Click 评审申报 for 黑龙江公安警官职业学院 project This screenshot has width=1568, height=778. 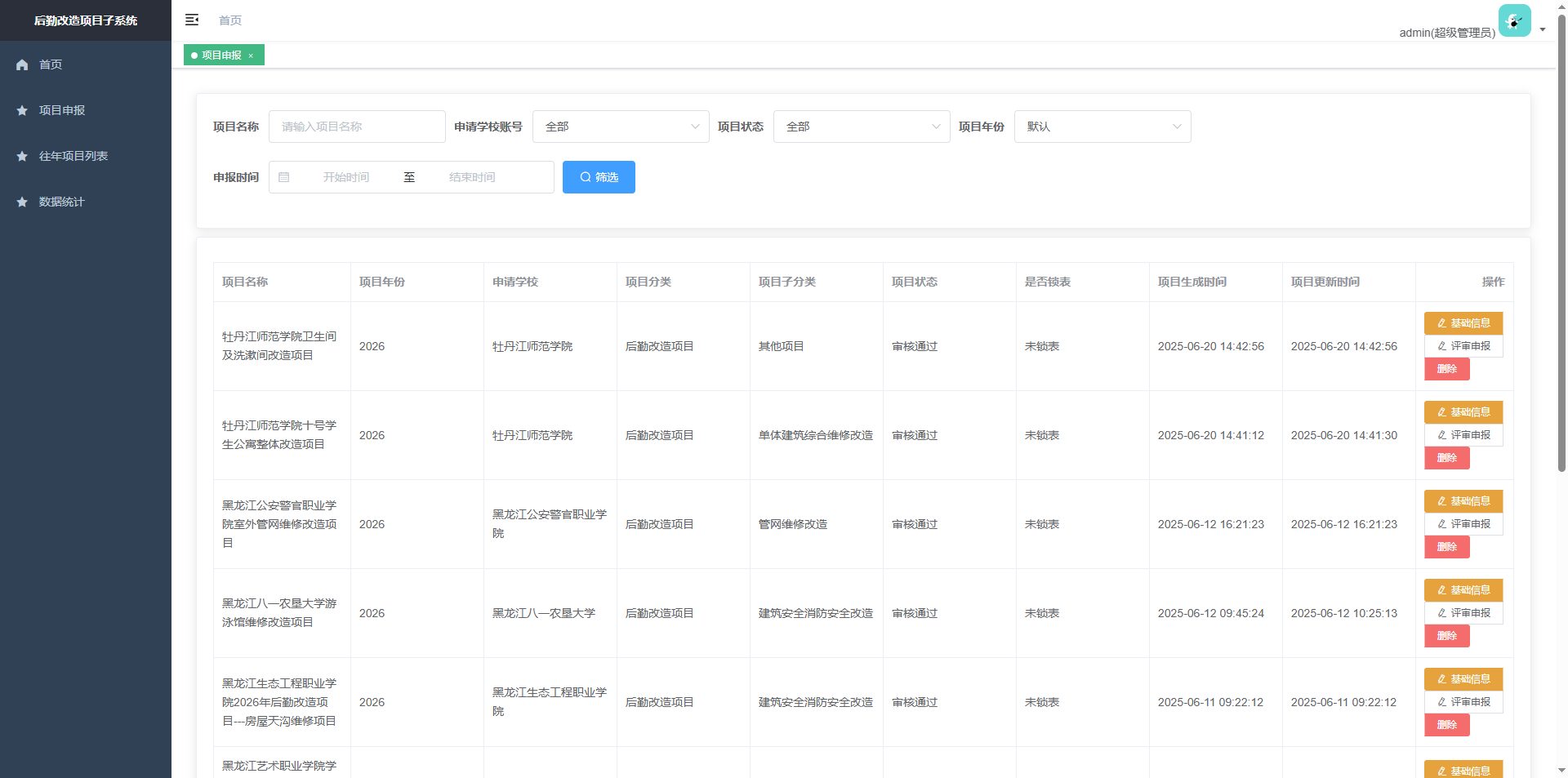pos(1463,524)
